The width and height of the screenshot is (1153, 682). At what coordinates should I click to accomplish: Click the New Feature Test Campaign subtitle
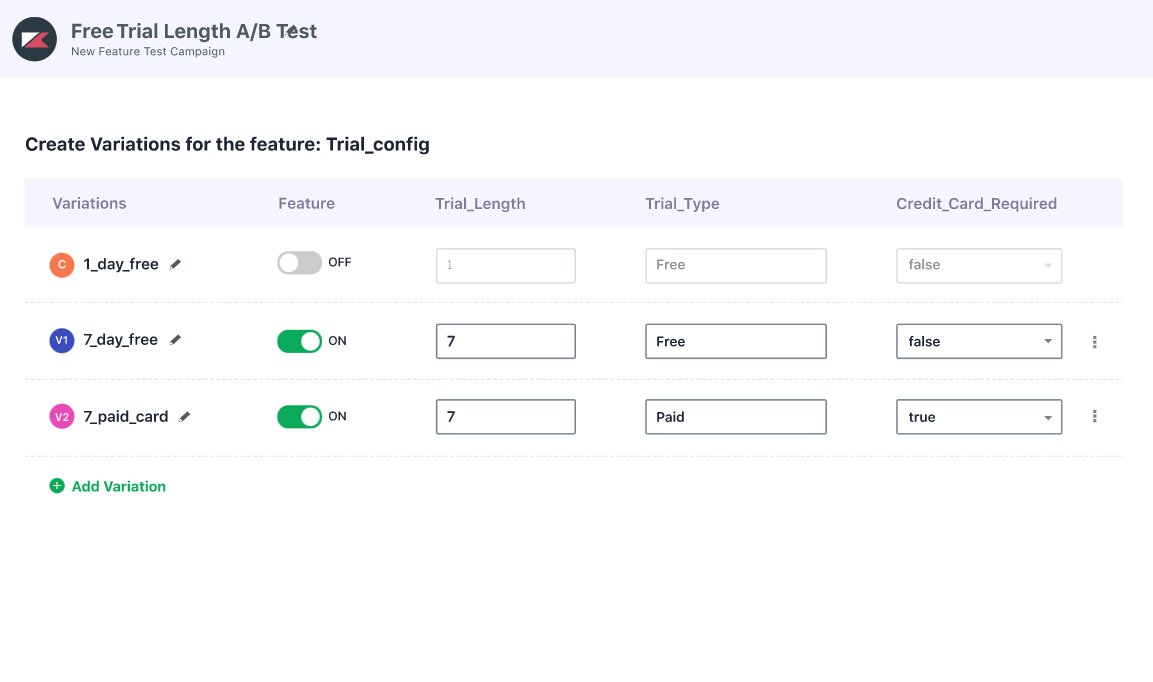(x=148, y=51)
